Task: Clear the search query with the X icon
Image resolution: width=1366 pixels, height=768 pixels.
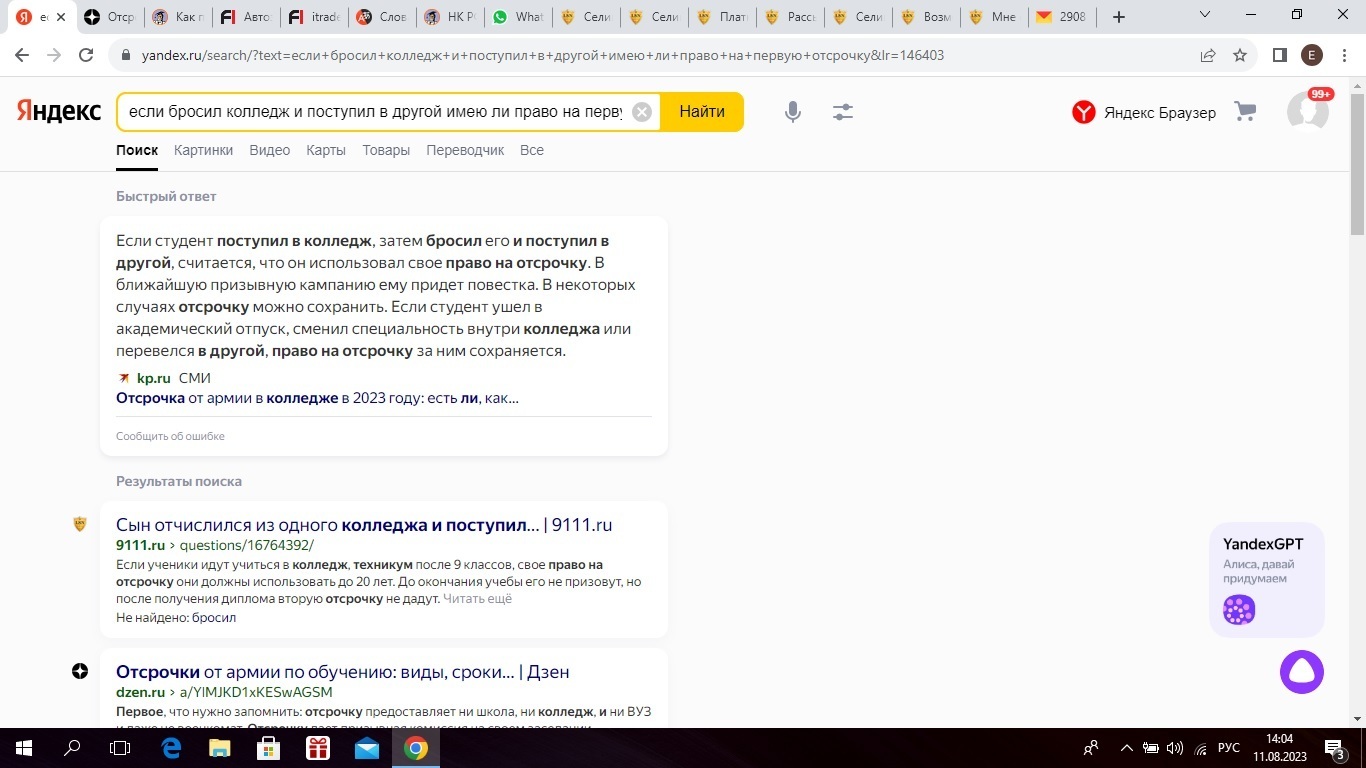Action: coord(642,112)
